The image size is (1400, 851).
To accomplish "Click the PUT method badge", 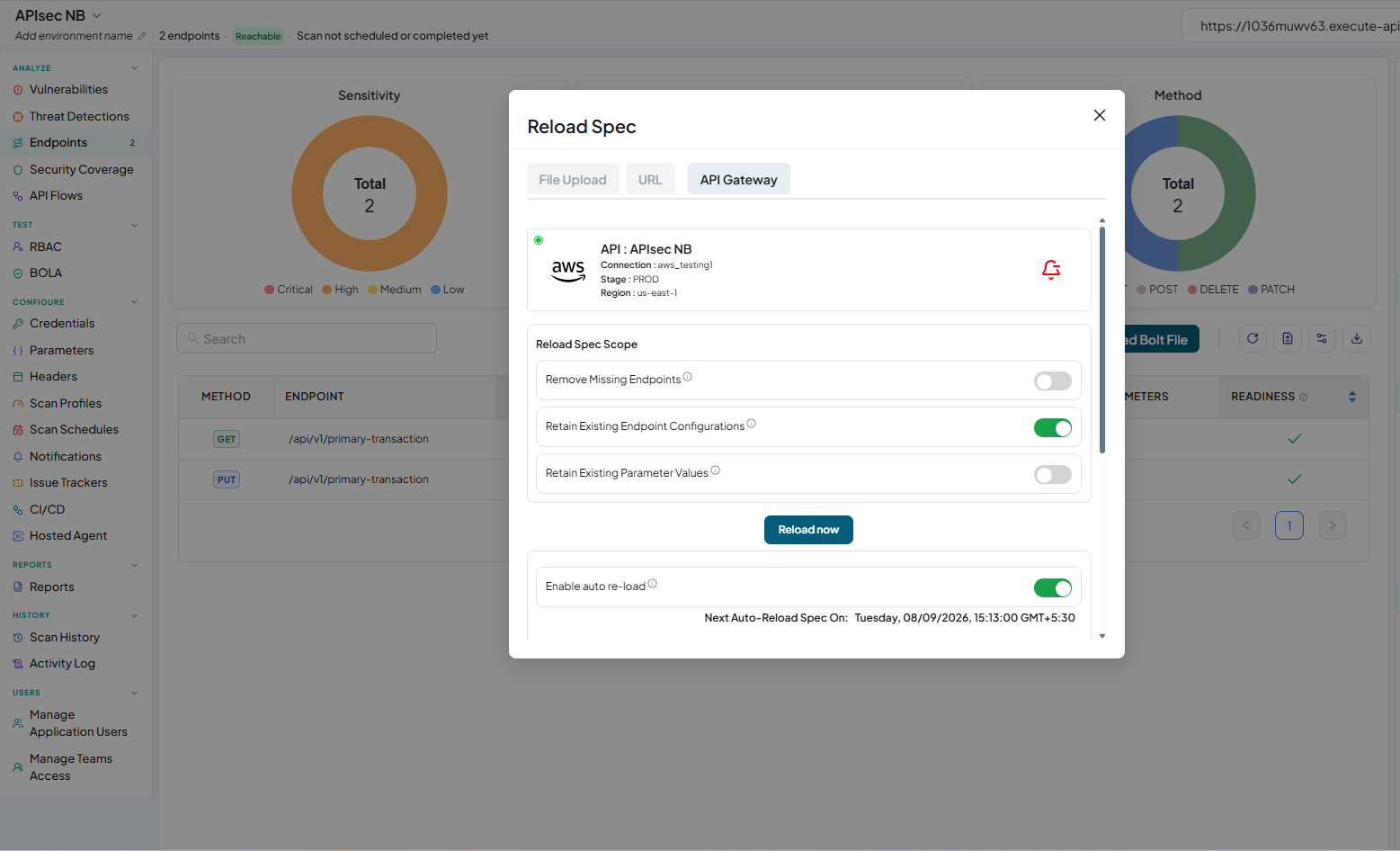I will coord(227,480).
